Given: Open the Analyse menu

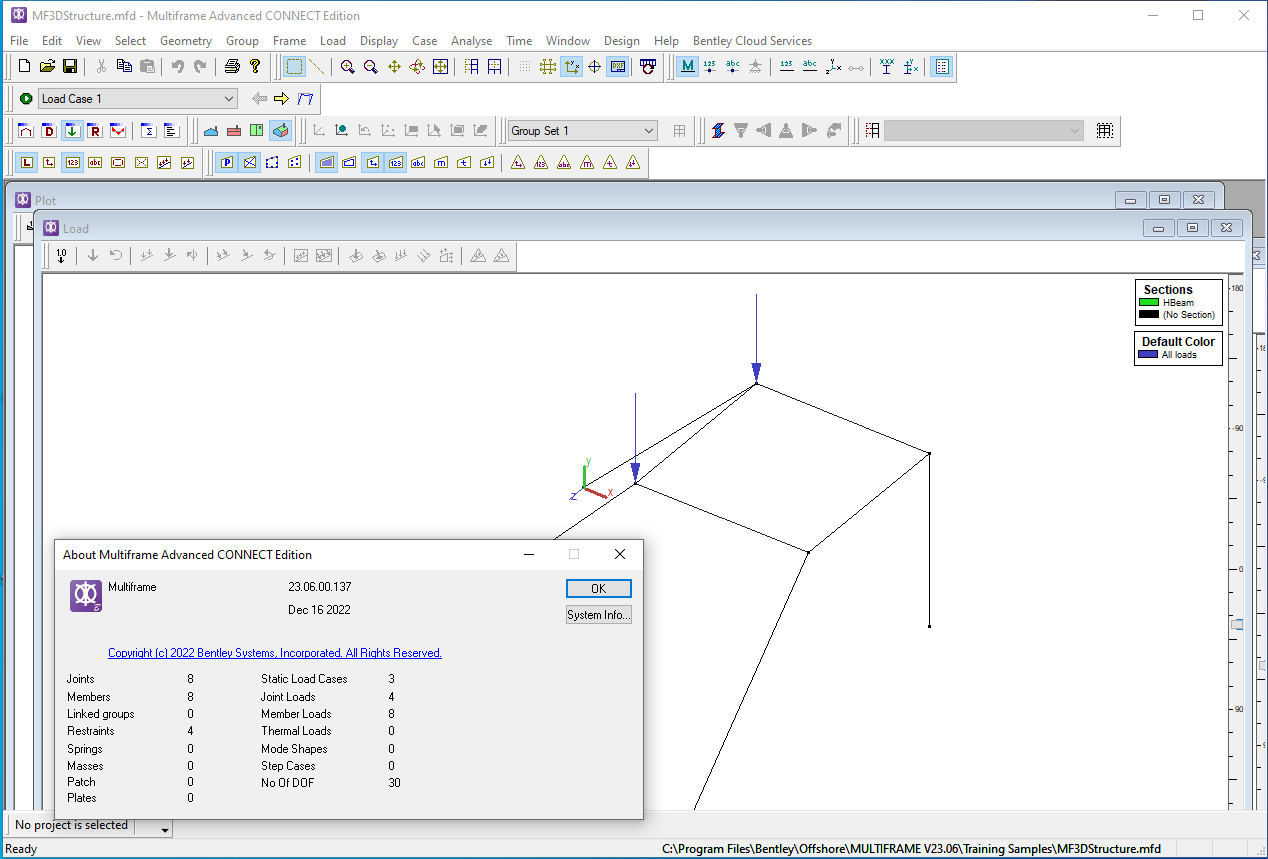Looking at the screenshot, I should pos(472,41).
